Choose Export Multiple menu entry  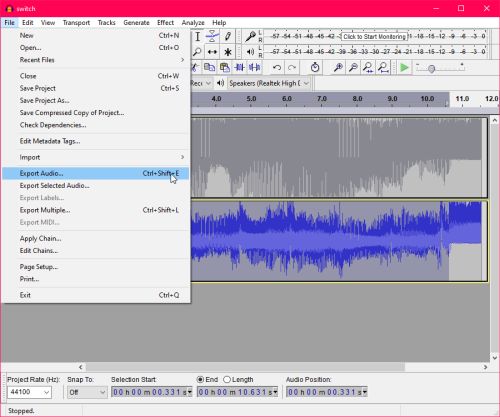[96, 210]
